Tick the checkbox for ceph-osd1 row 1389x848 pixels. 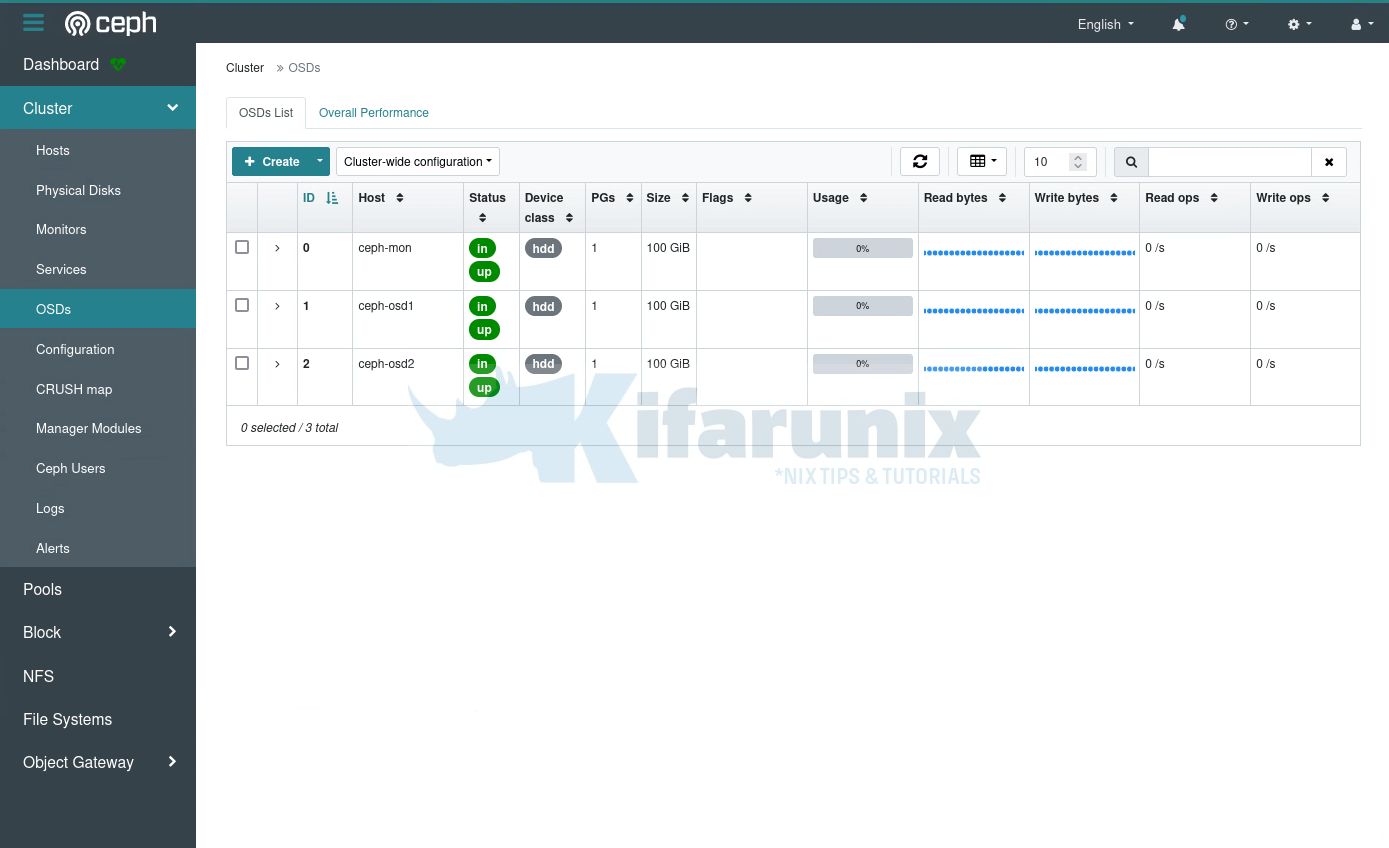pos(242,305)
